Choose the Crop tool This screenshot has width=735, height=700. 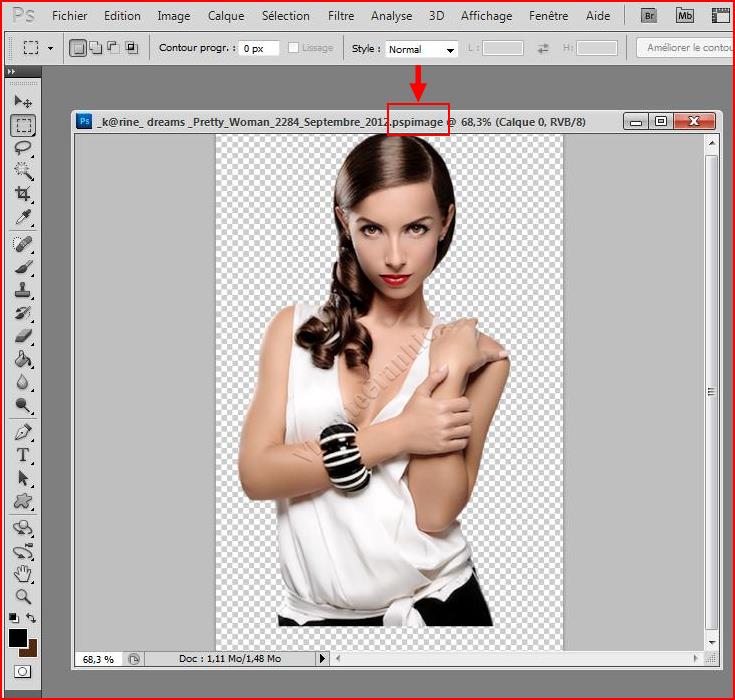tap(23, 193)
